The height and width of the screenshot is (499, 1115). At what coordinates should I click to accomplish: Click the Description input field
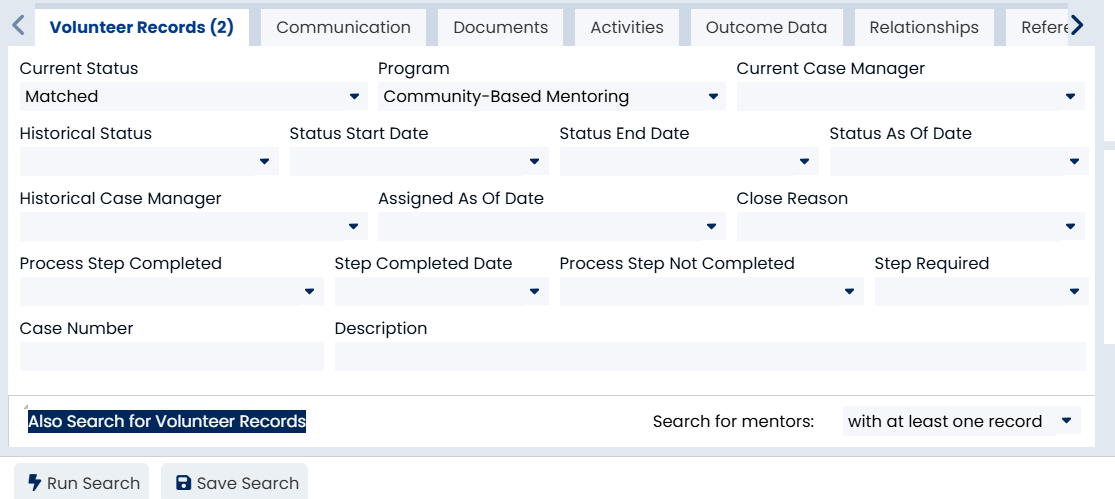(x=710, y=356)
